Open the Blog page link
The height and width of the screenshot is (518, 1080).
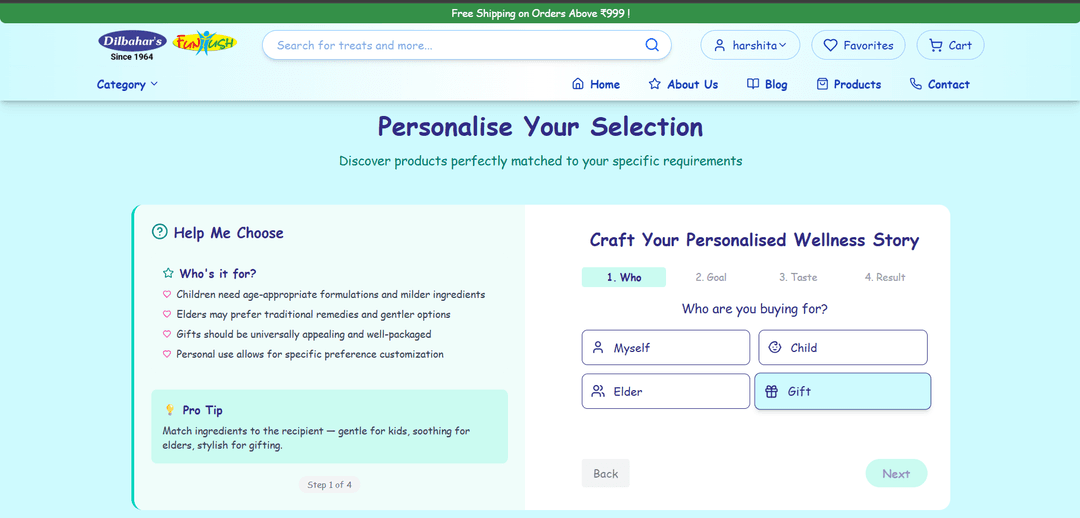coord(767,84)
